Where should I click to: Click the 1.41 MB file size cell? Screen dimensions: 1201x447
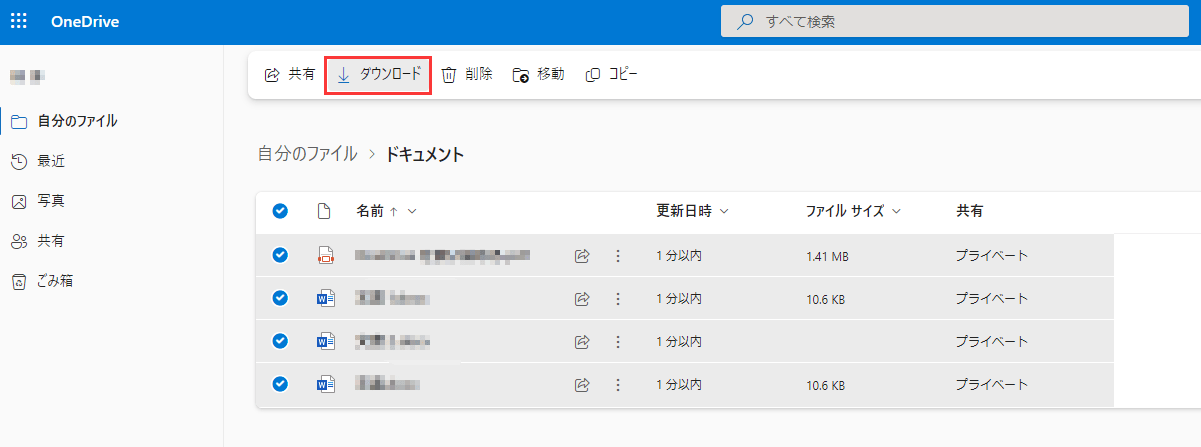coord(827,257)
